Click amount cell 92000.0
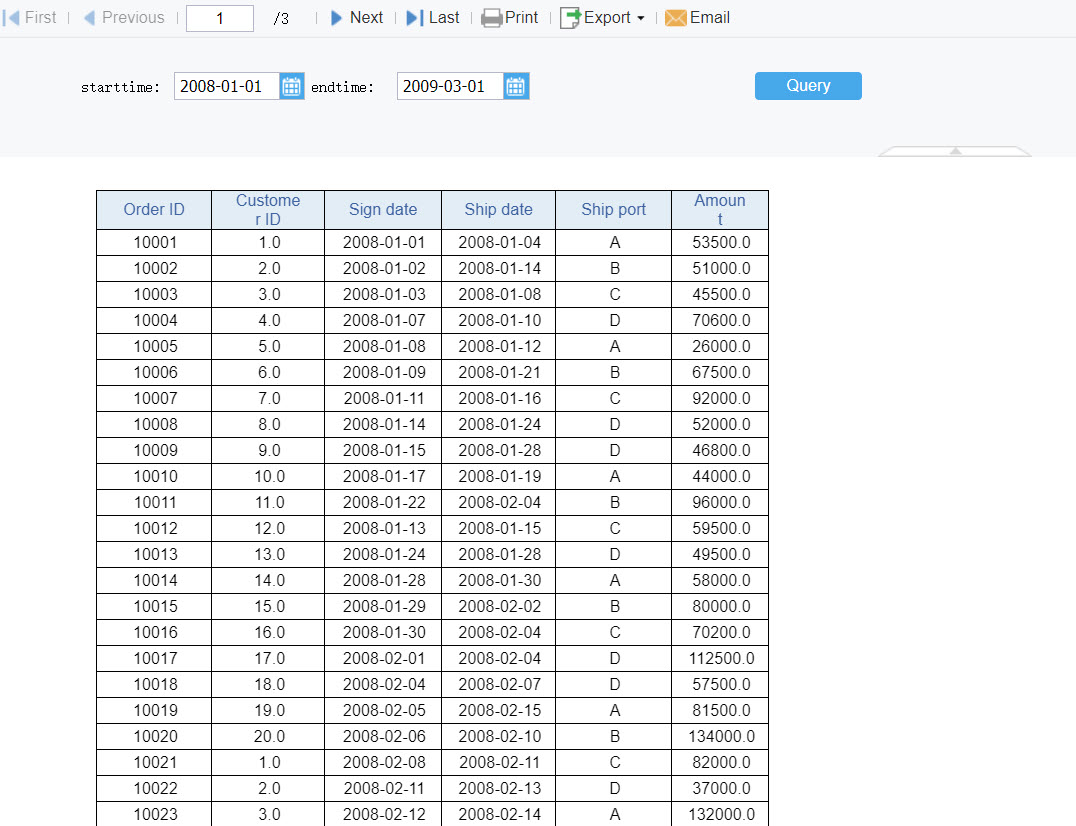This screenshot has width=1076, height=826. [721, 399]
